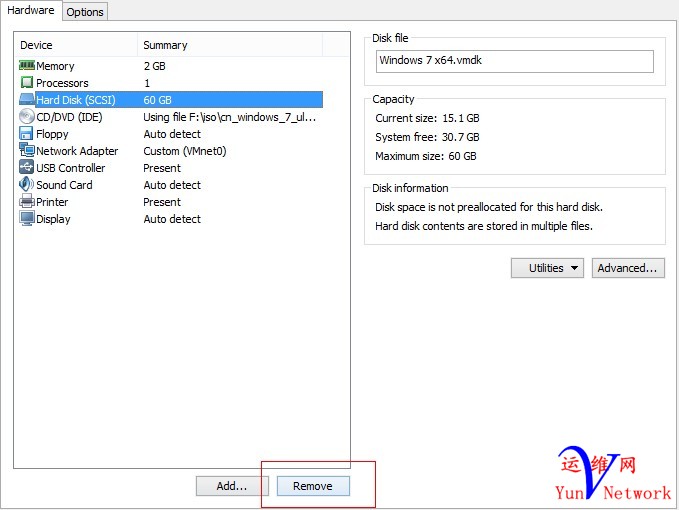This screenshot has height=510, width=679.
Task: Click Auto detect summary for Sound Card
Action: [172, 185]
